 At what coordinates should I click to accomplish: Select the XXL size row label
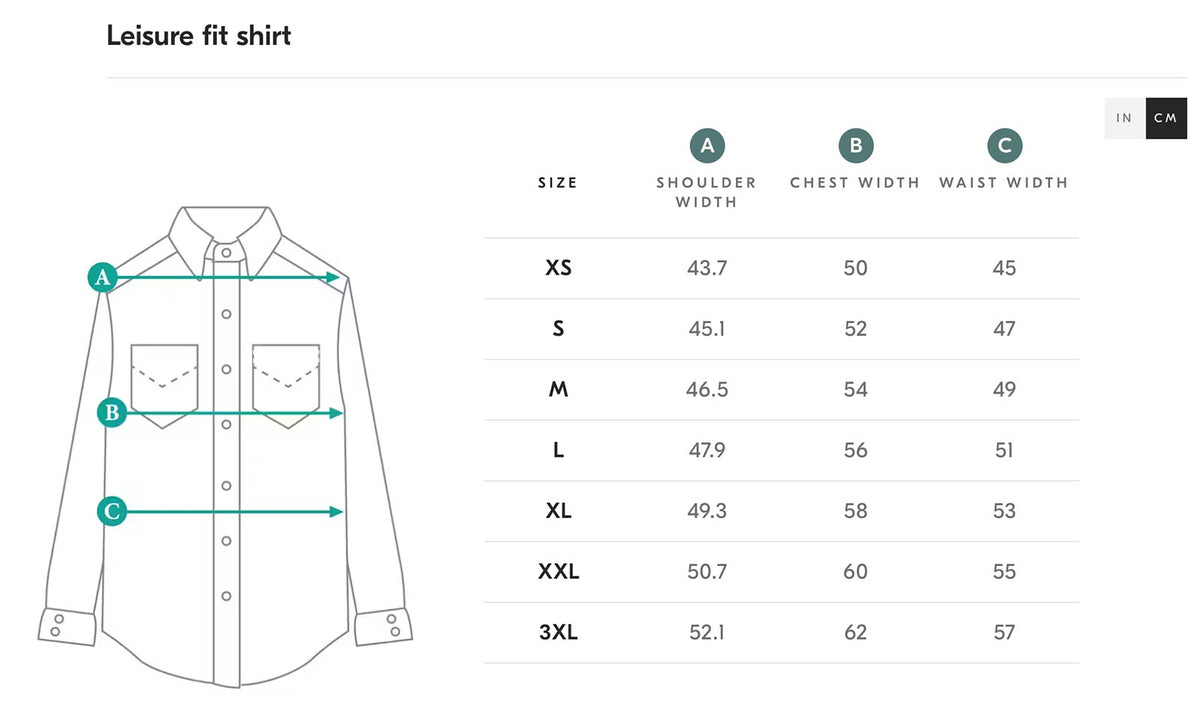pos(558,572)
